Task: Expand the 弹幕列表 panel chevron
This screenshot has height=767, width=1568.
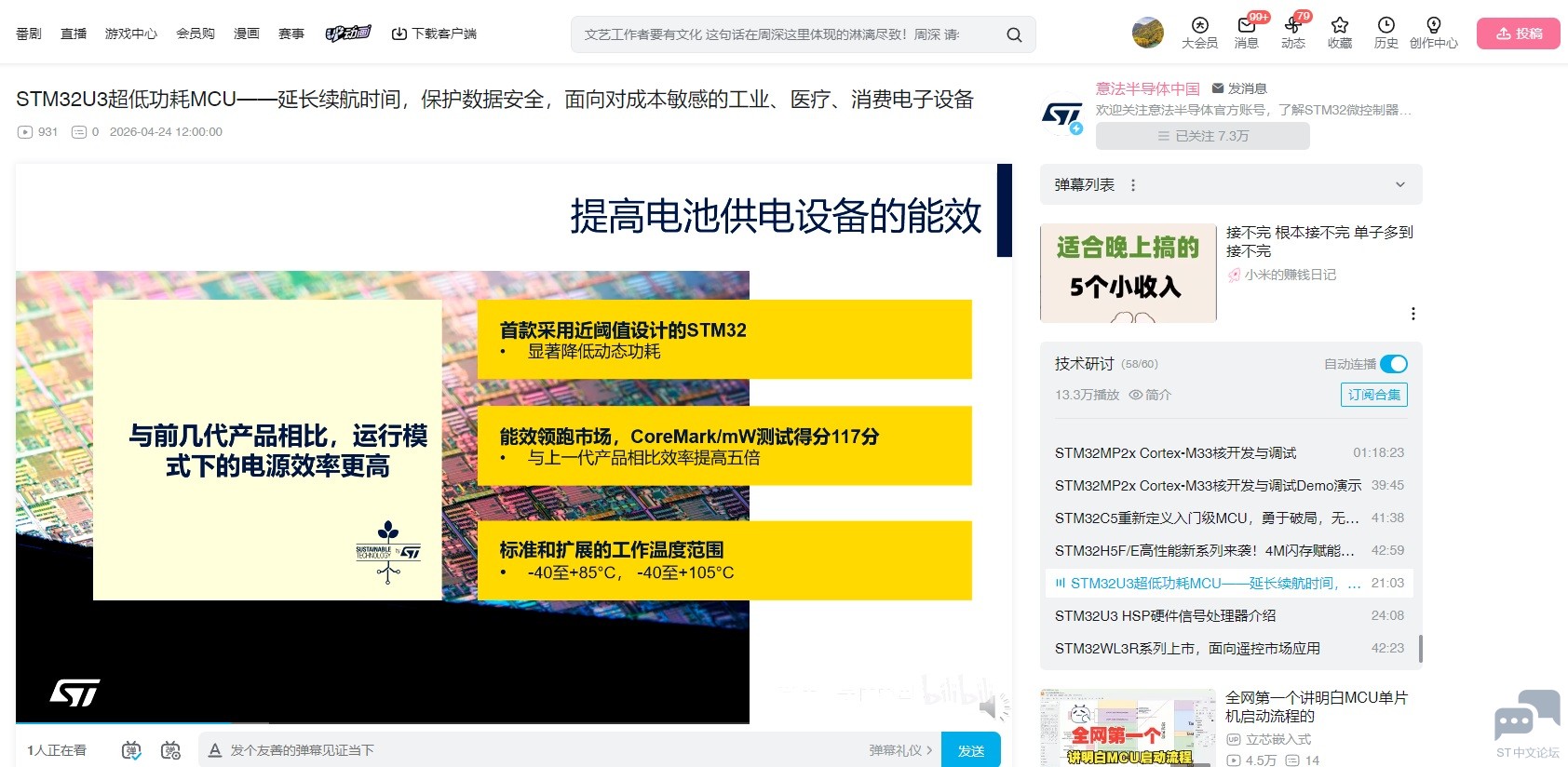Action: click(x=1399, y=185)
